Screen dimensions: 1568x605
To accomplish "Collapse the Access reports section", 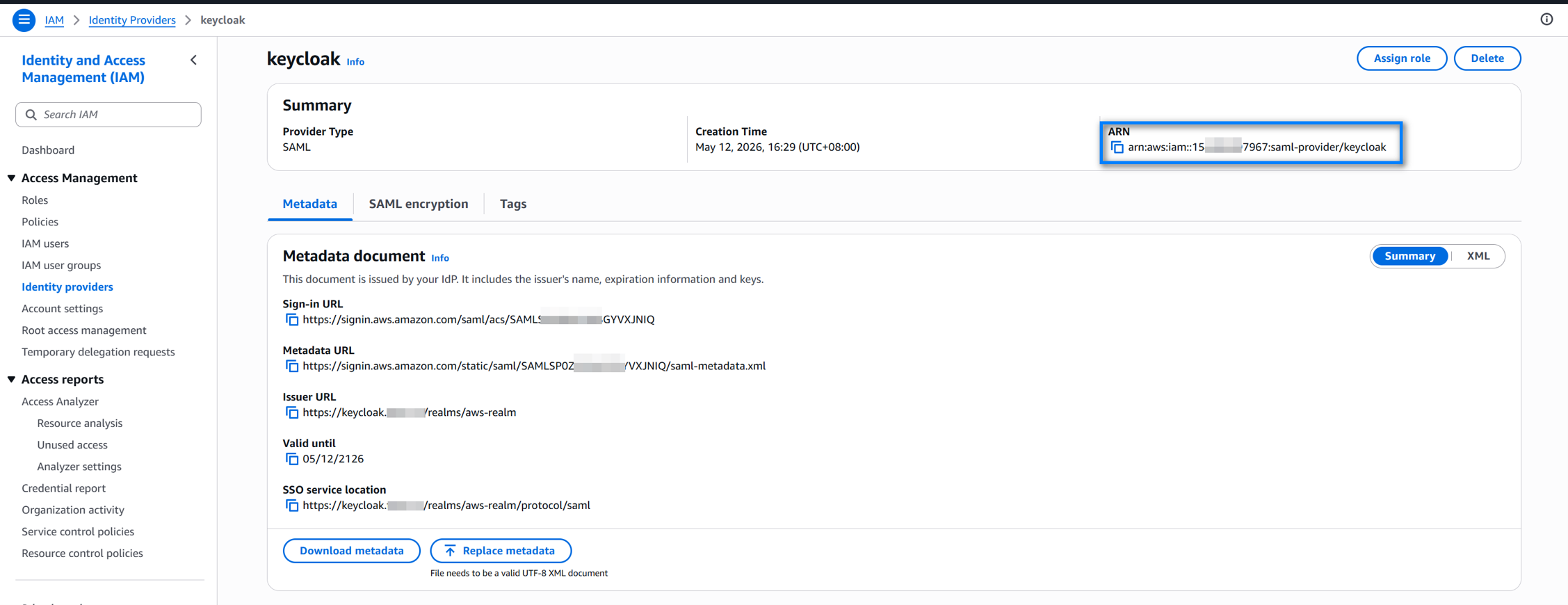I will [12, 380].
